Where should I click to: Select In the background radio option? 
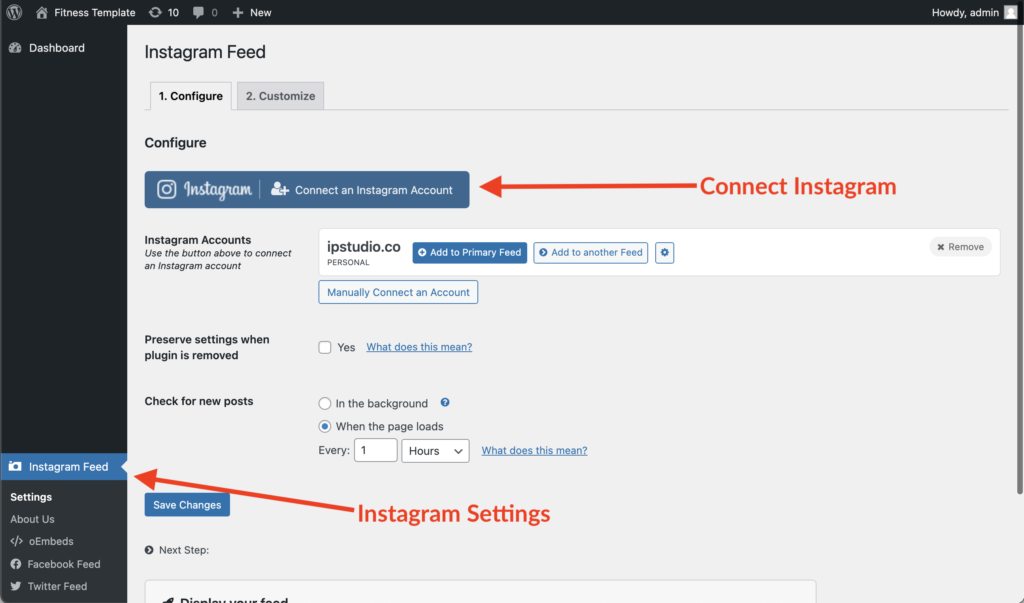[x=325, y=403]
